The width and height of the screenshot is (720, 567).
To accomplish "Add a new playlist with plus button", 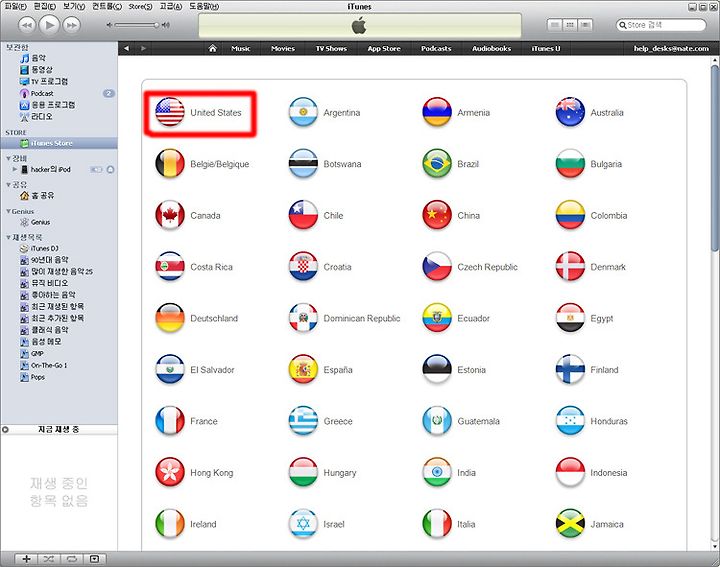I will tap(27, 559).
